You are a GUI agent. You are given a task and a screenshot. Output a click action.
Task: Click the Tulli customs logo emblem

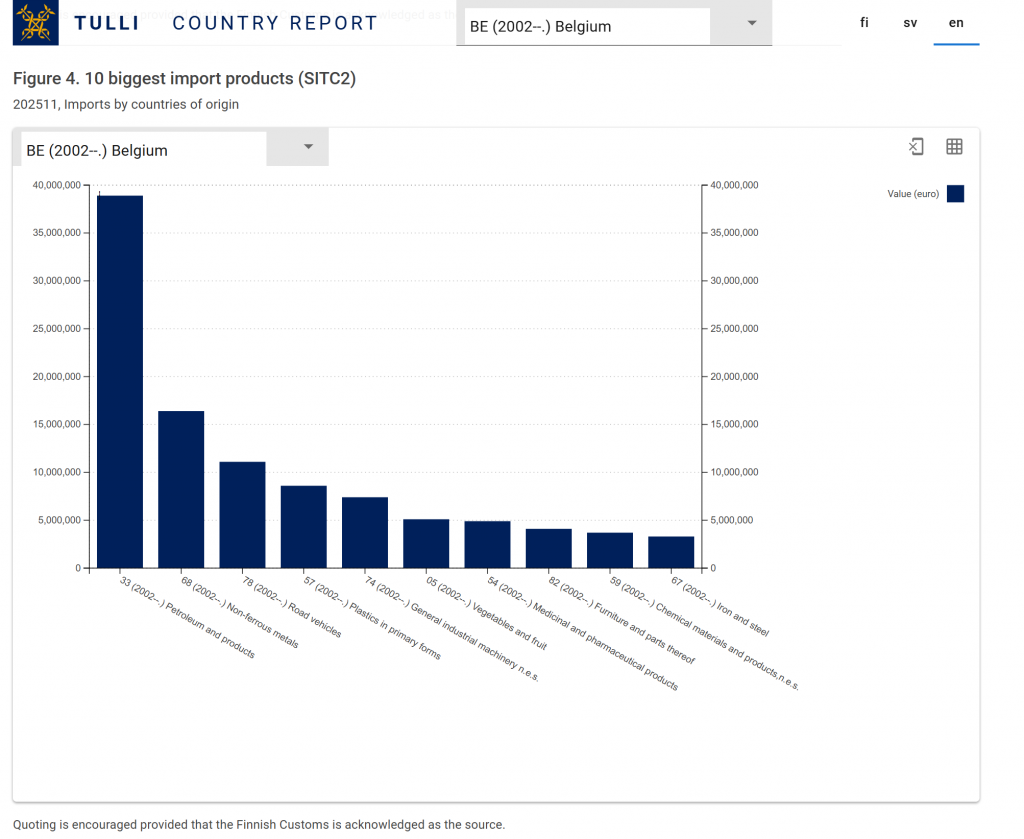[x=36, y=22]
